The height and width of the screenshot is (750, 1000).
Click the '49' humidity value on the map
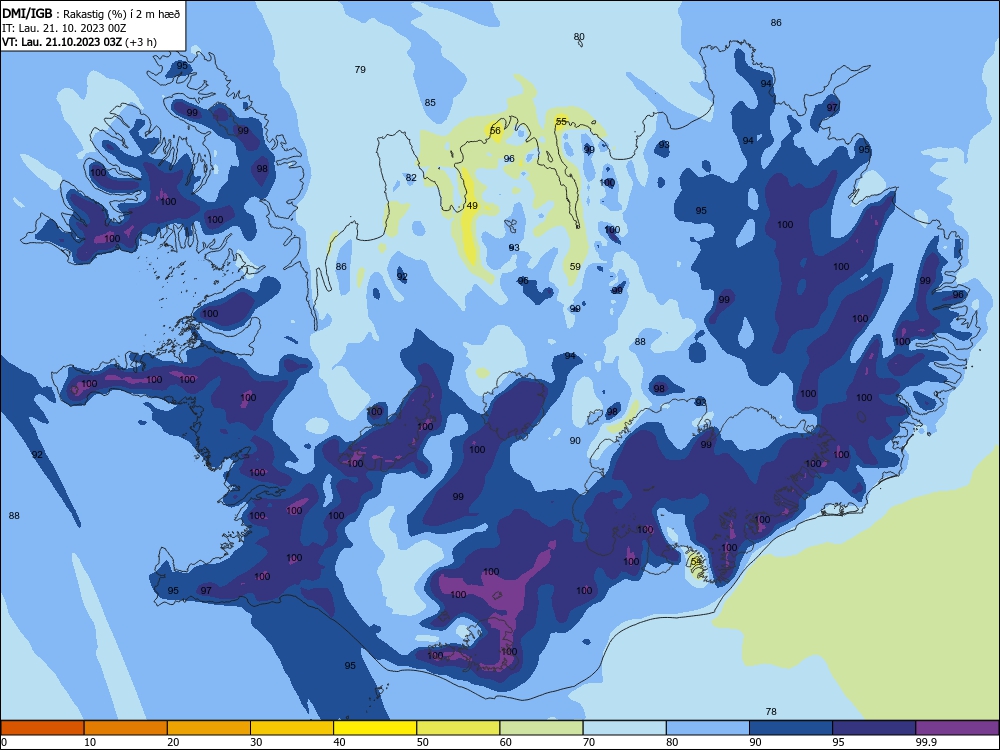point(472,205)
